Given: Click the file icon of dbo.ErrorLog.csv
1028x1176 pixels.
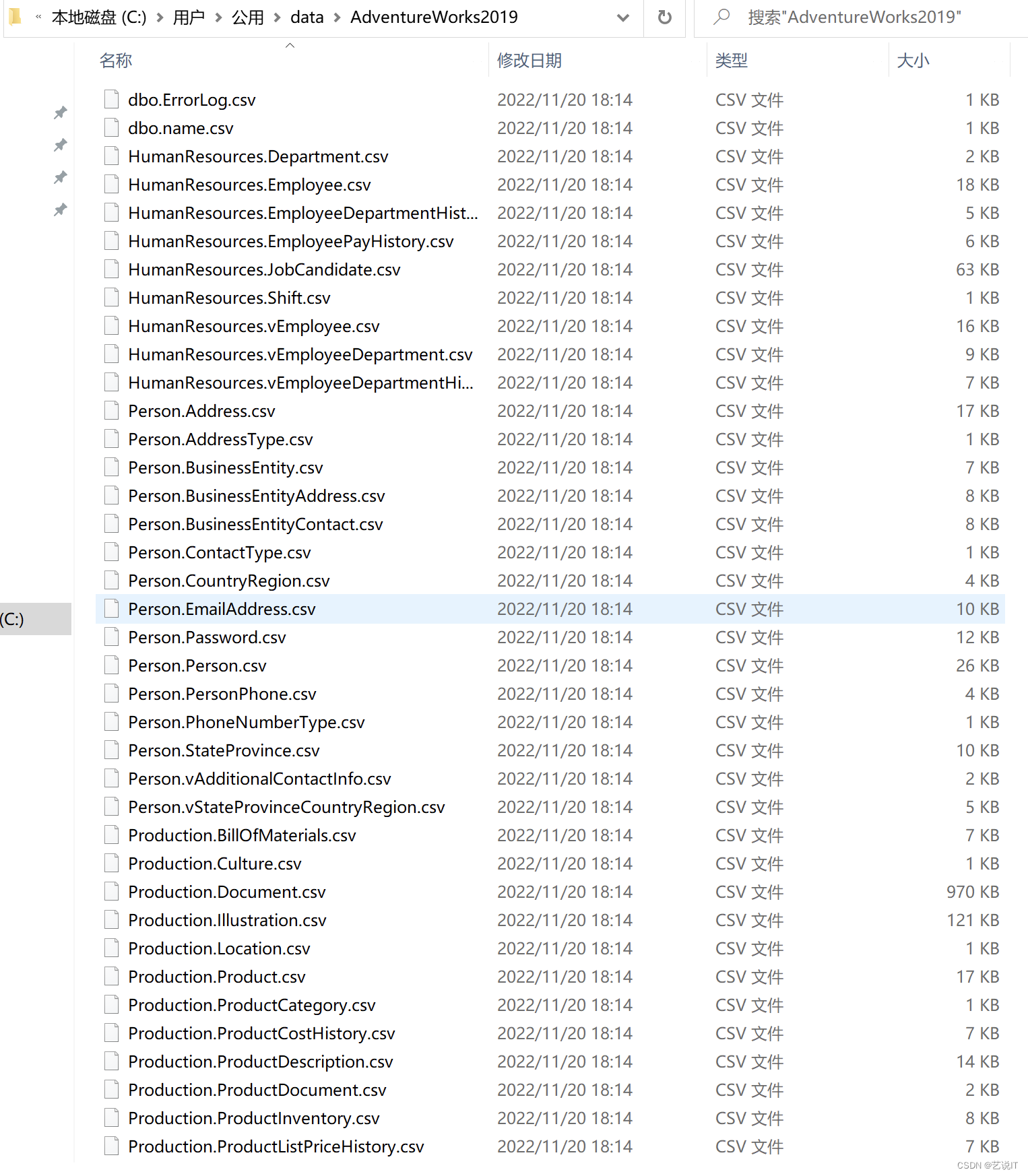Looking at the screenshot, I should 112,99.
